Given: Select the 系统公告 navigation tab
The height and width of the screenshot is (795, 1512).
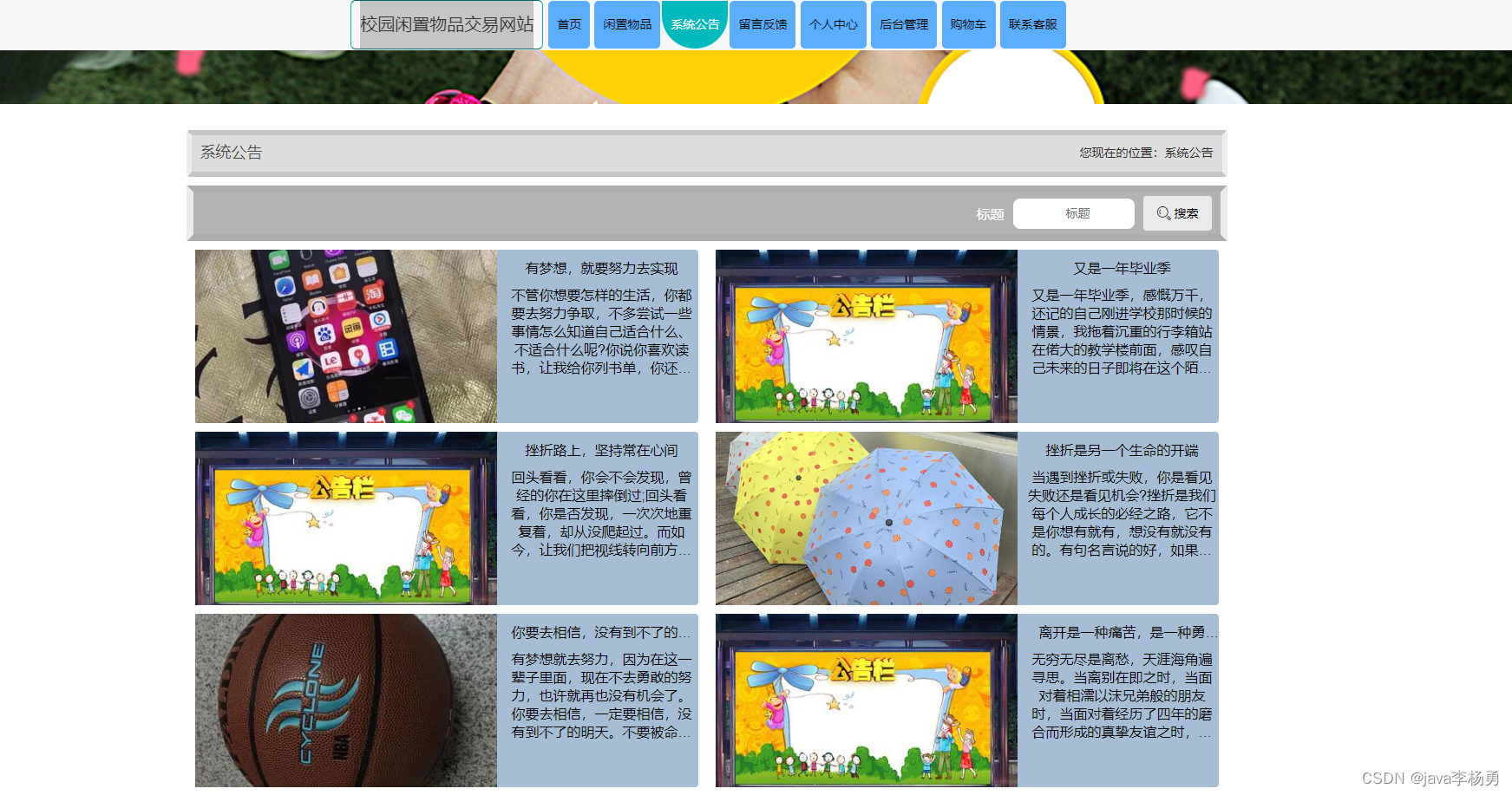Looking at the screenshot, I should pos(695,24).
